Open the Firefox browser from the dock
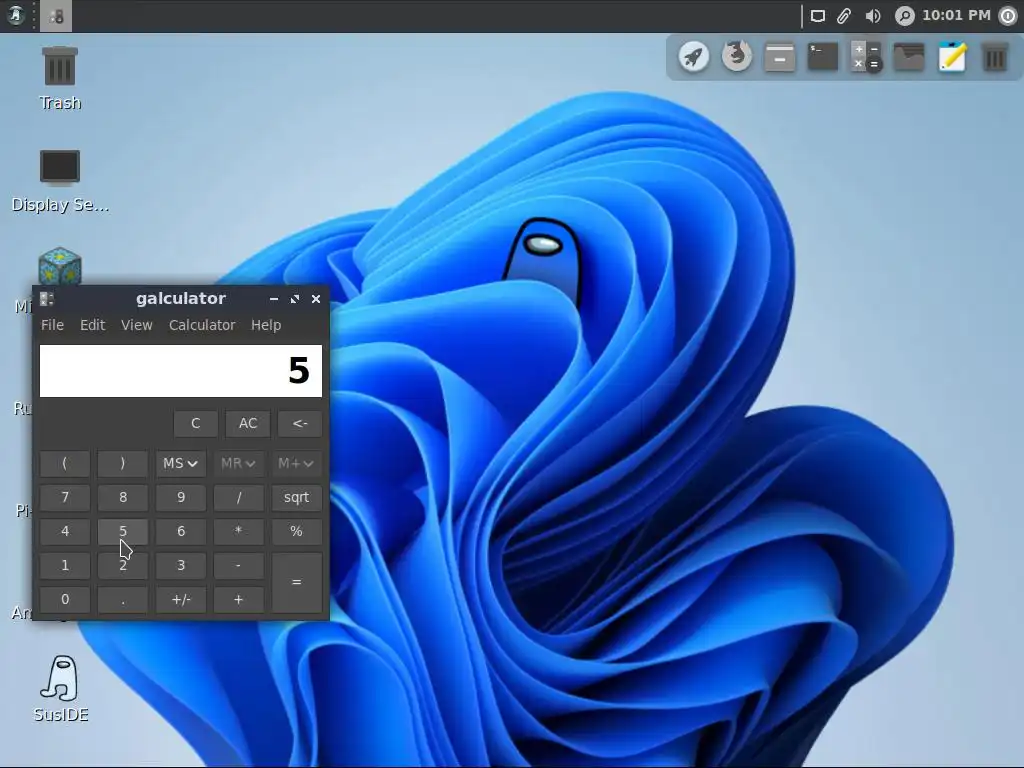 (x=737, y=57)
